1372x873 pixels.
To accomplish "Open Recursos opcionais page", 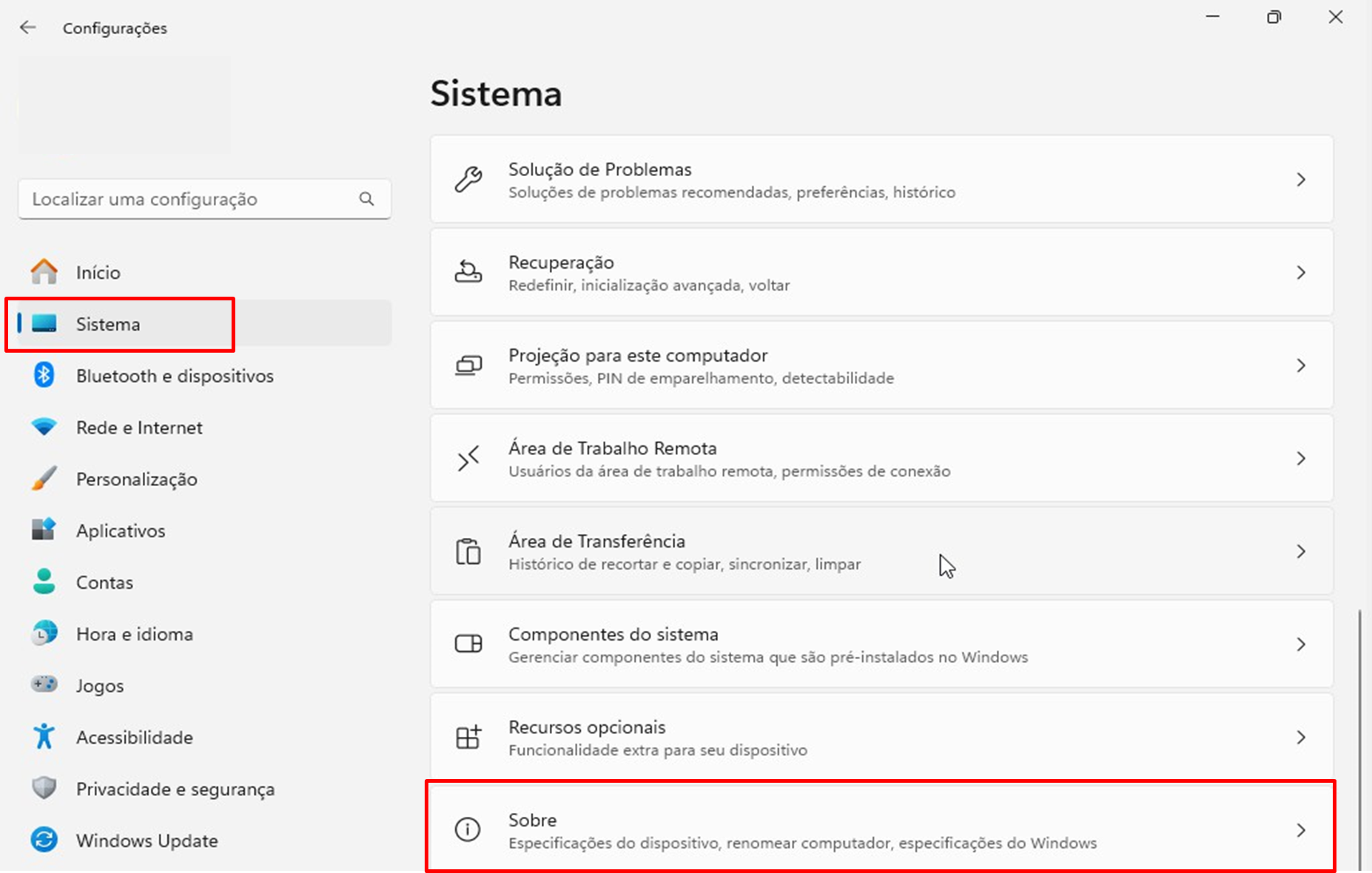I will tap(881, 737).
